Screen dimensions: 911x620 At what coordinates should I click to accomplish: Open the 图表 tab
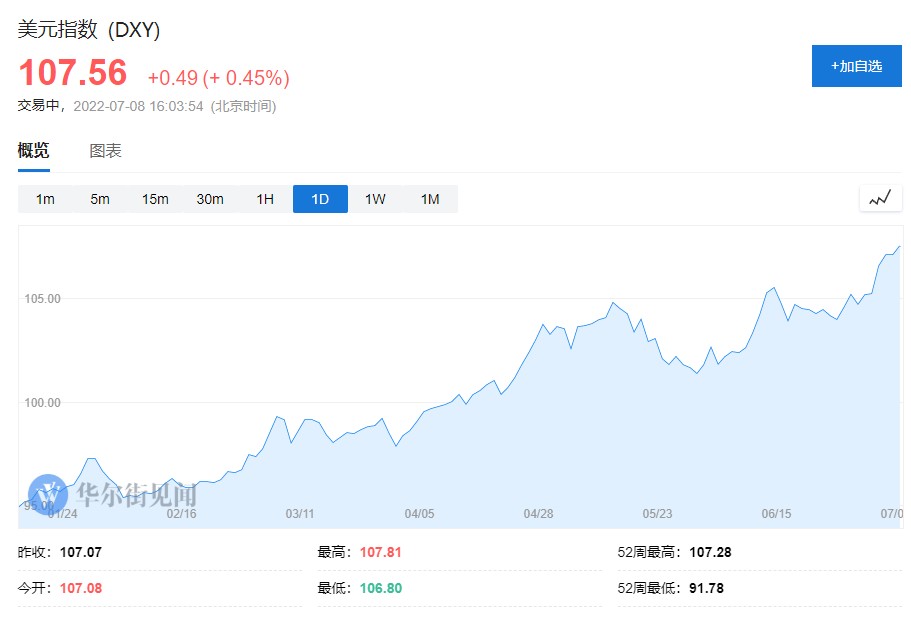105,151
